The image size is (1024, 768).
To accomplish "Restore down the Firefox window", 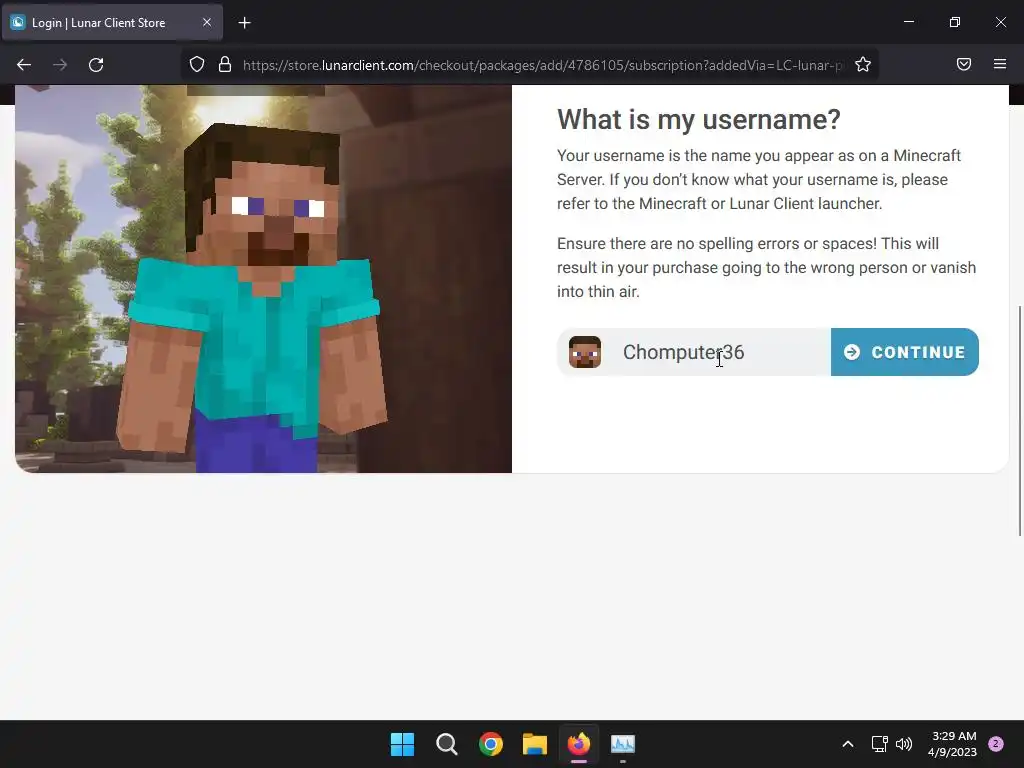I will [x=955, y=22].
